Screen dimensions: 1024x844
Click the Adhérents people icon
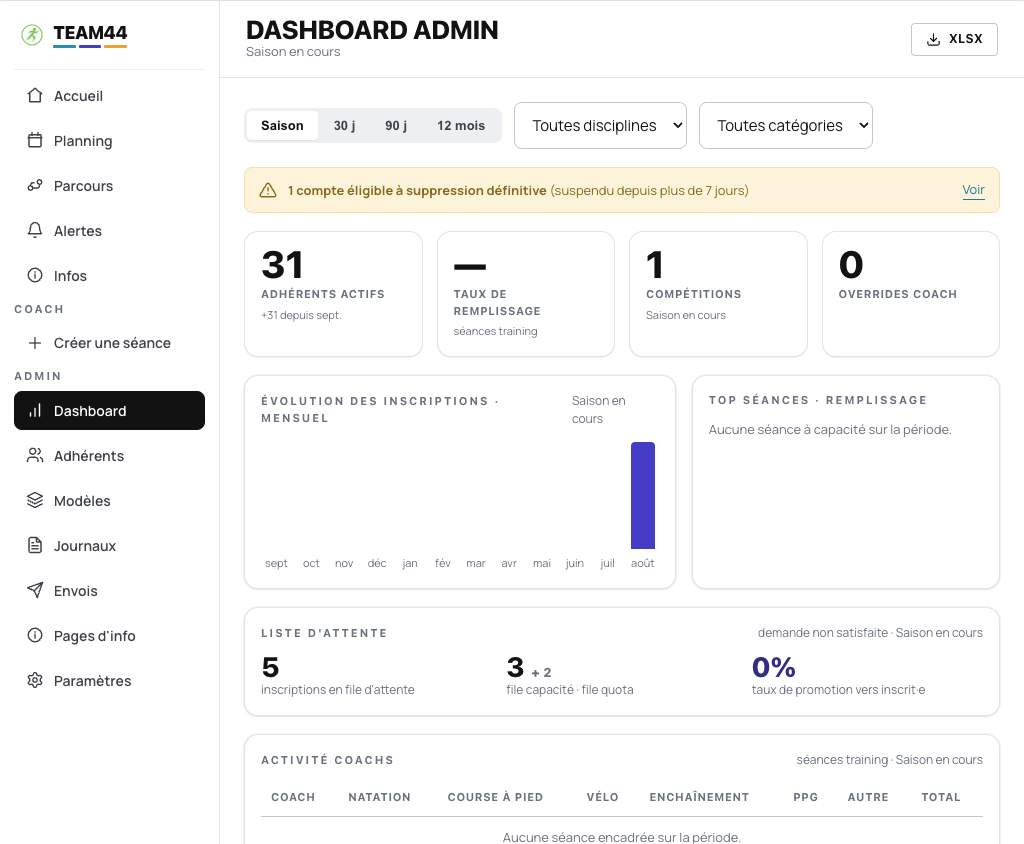(35, 455)
